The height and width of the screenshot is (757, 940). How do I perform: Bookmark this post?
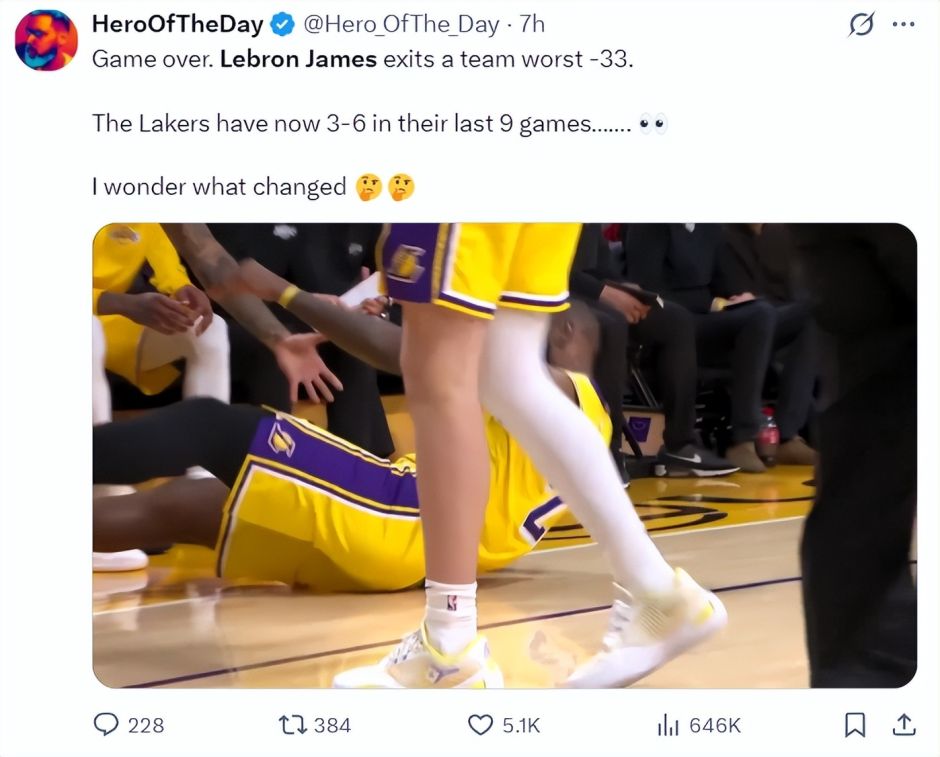coord(855,724)
